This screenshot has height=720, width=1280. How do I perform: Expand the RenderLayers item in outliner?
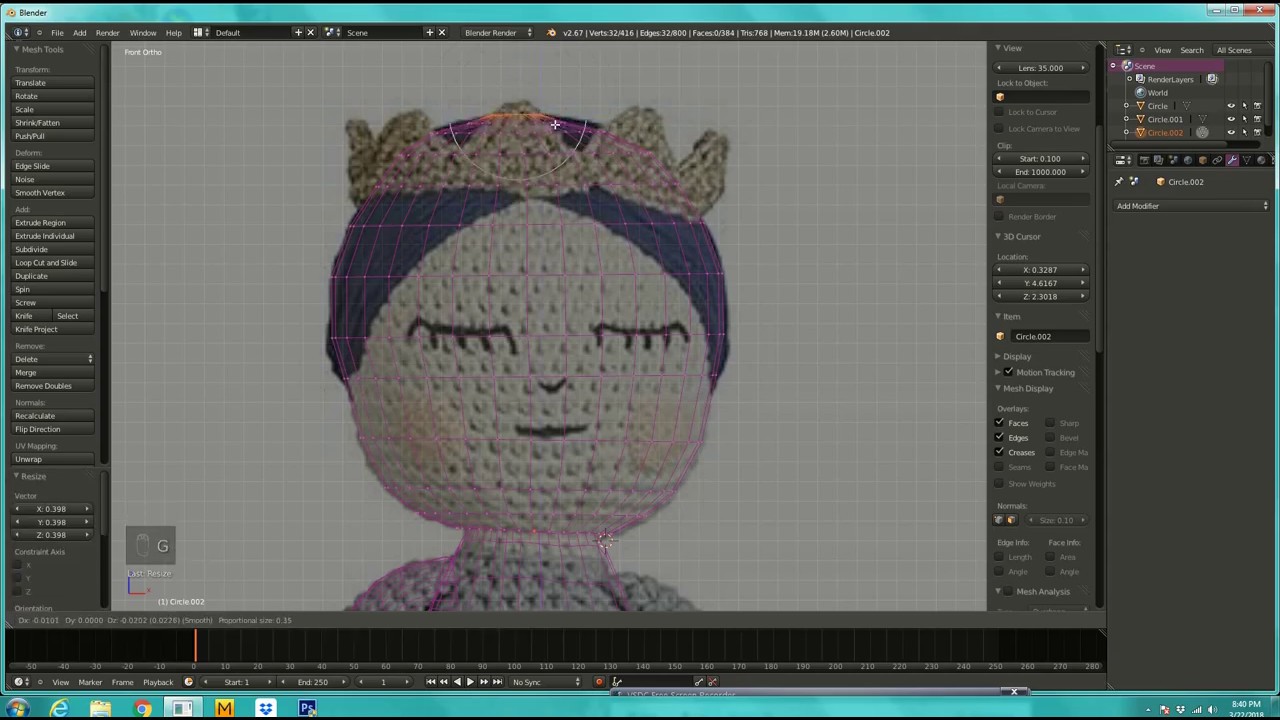(x=1129, y=79)
